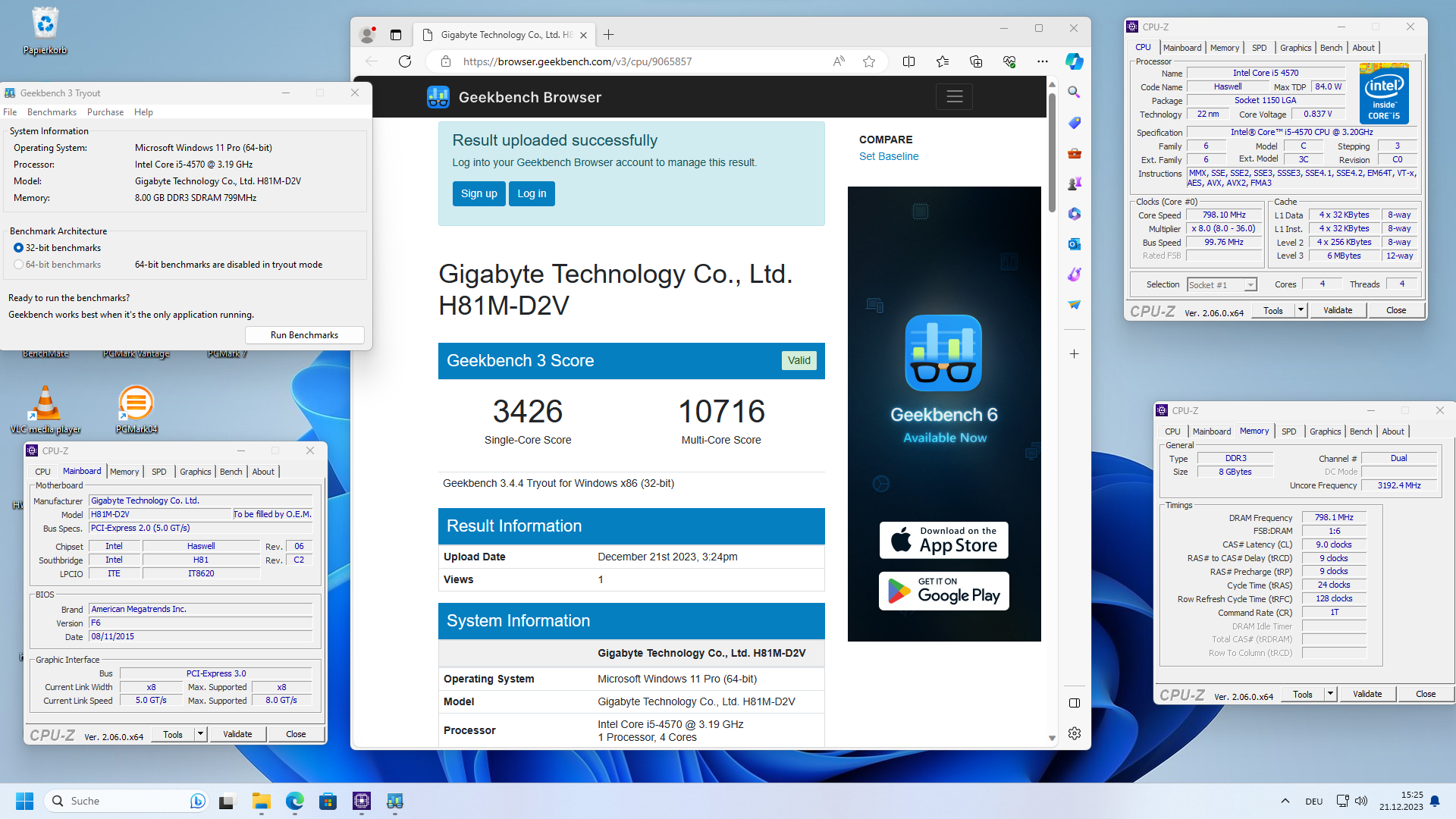Open Purchase menu in Geekbench 3

105,112
